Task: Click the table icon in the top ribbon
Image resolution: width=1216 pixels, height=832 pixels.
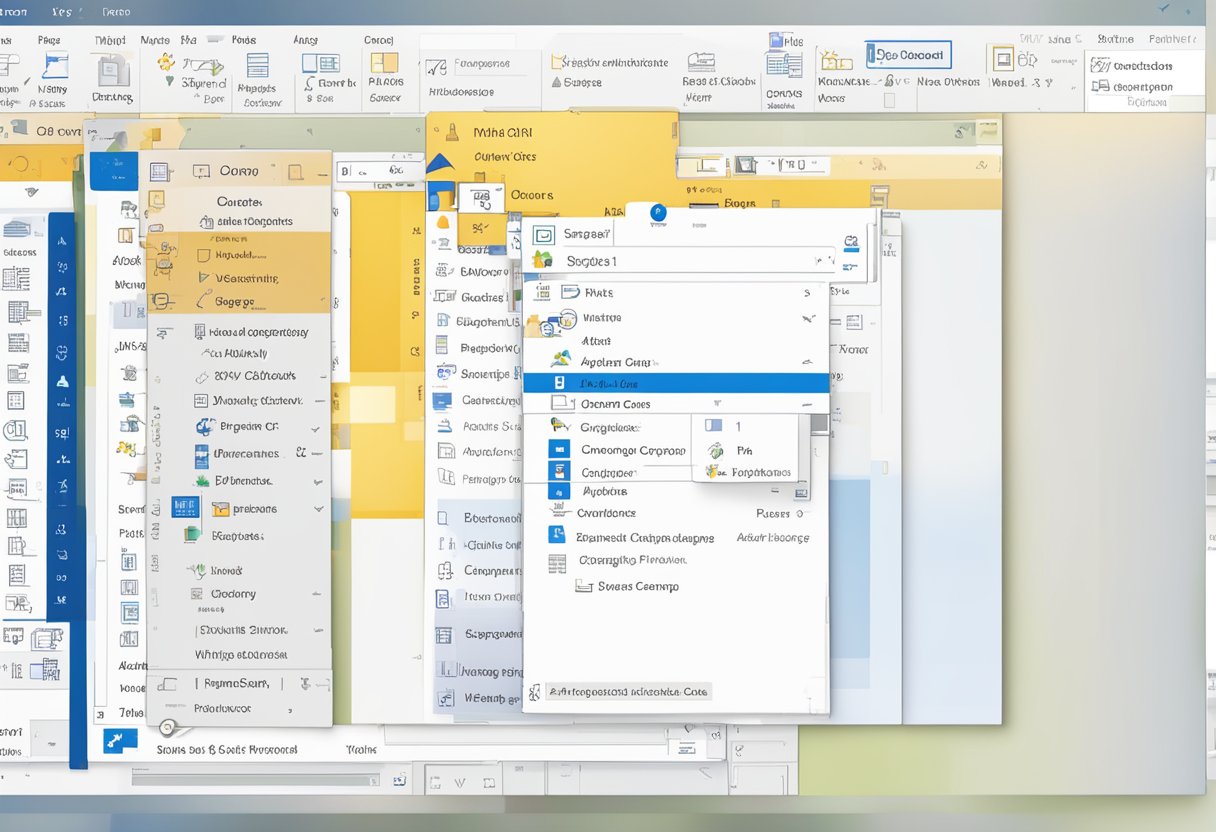Action: point(257,66)
